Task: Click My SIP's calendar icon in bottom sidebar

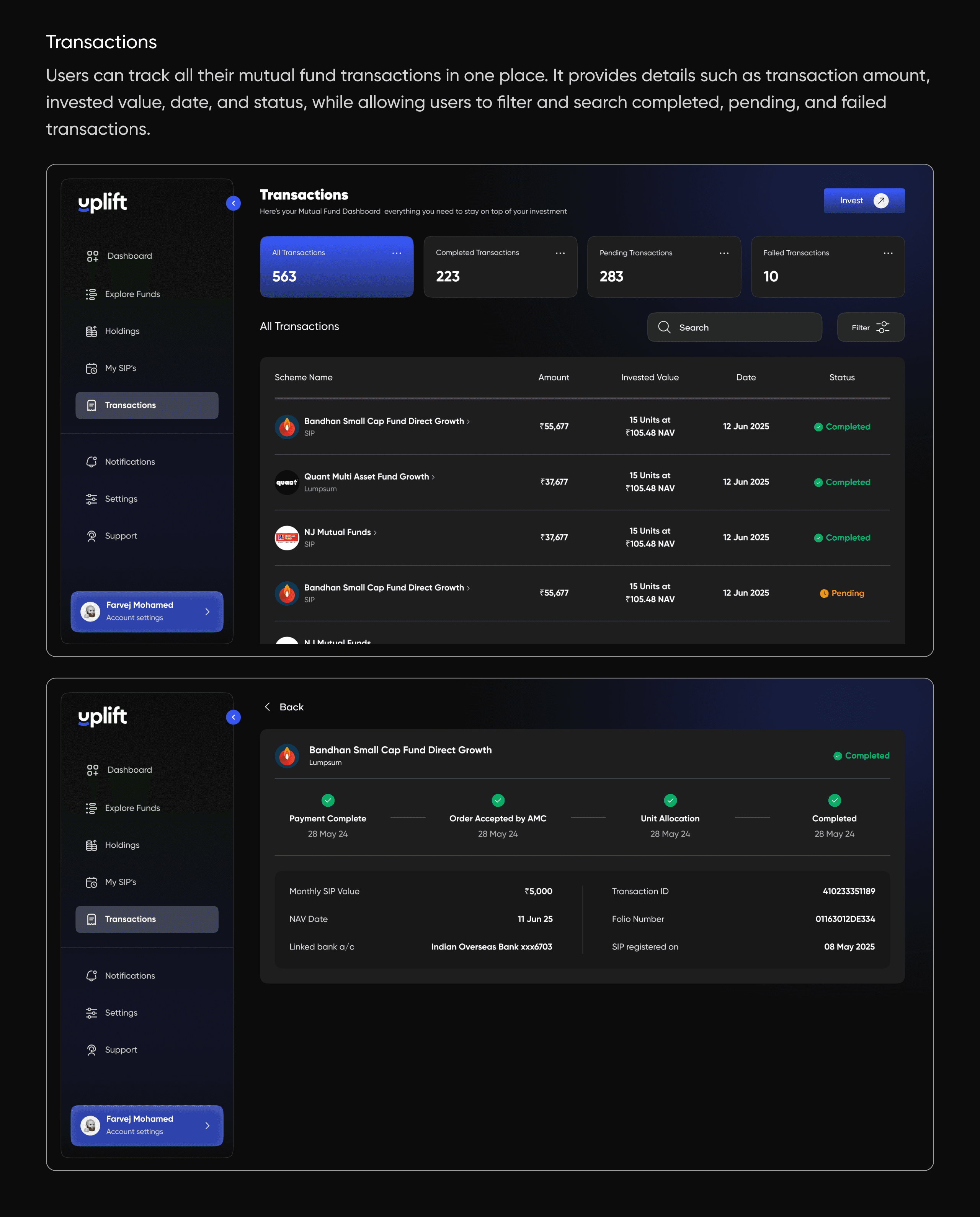Action: point(91,882)
